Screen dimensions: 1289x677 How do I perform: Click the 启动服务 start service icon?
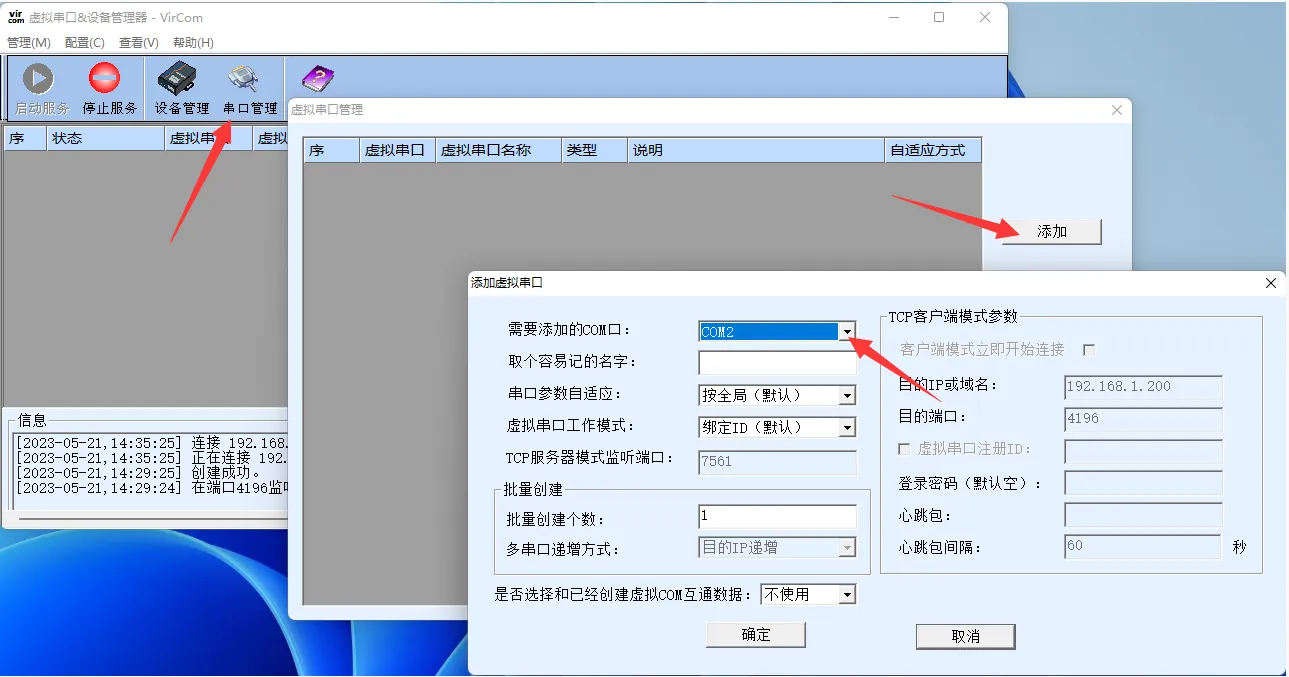[37, 86]
